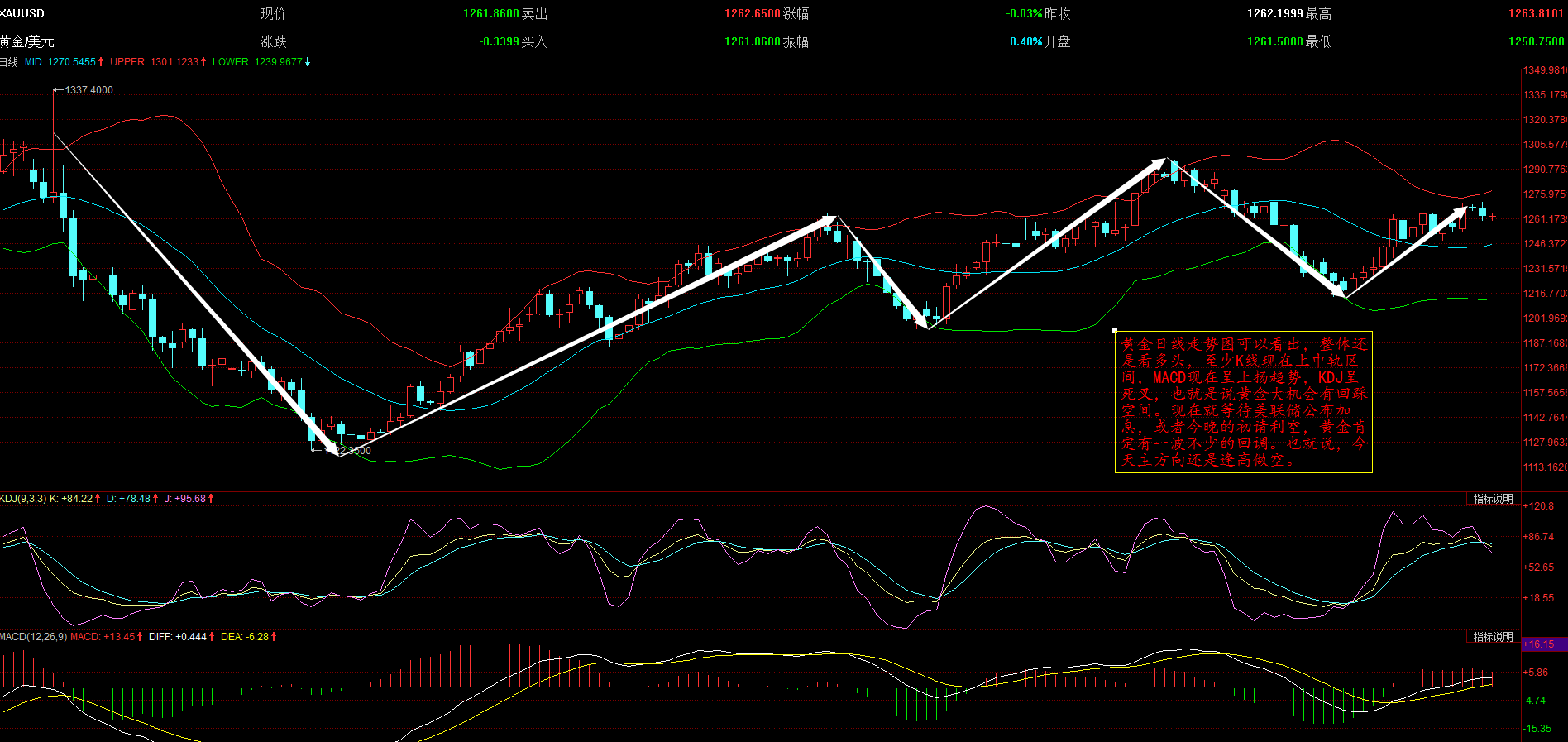The image size is (1568, 742).
Task: Click the arrow after KDJ J value
Action: point(211,499)
